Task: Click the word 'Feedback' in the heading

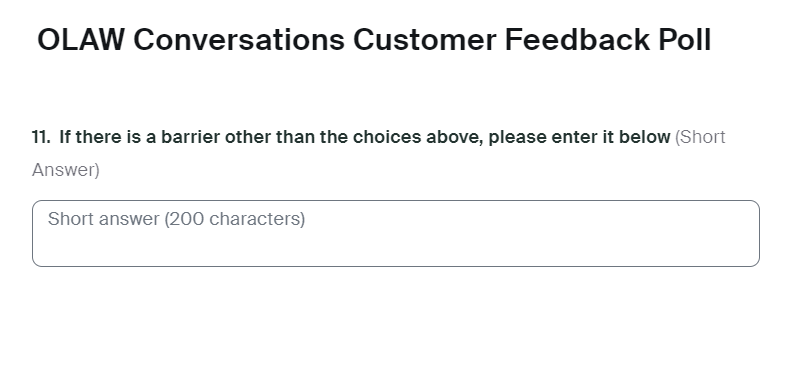Action: (x=577, y=40)
